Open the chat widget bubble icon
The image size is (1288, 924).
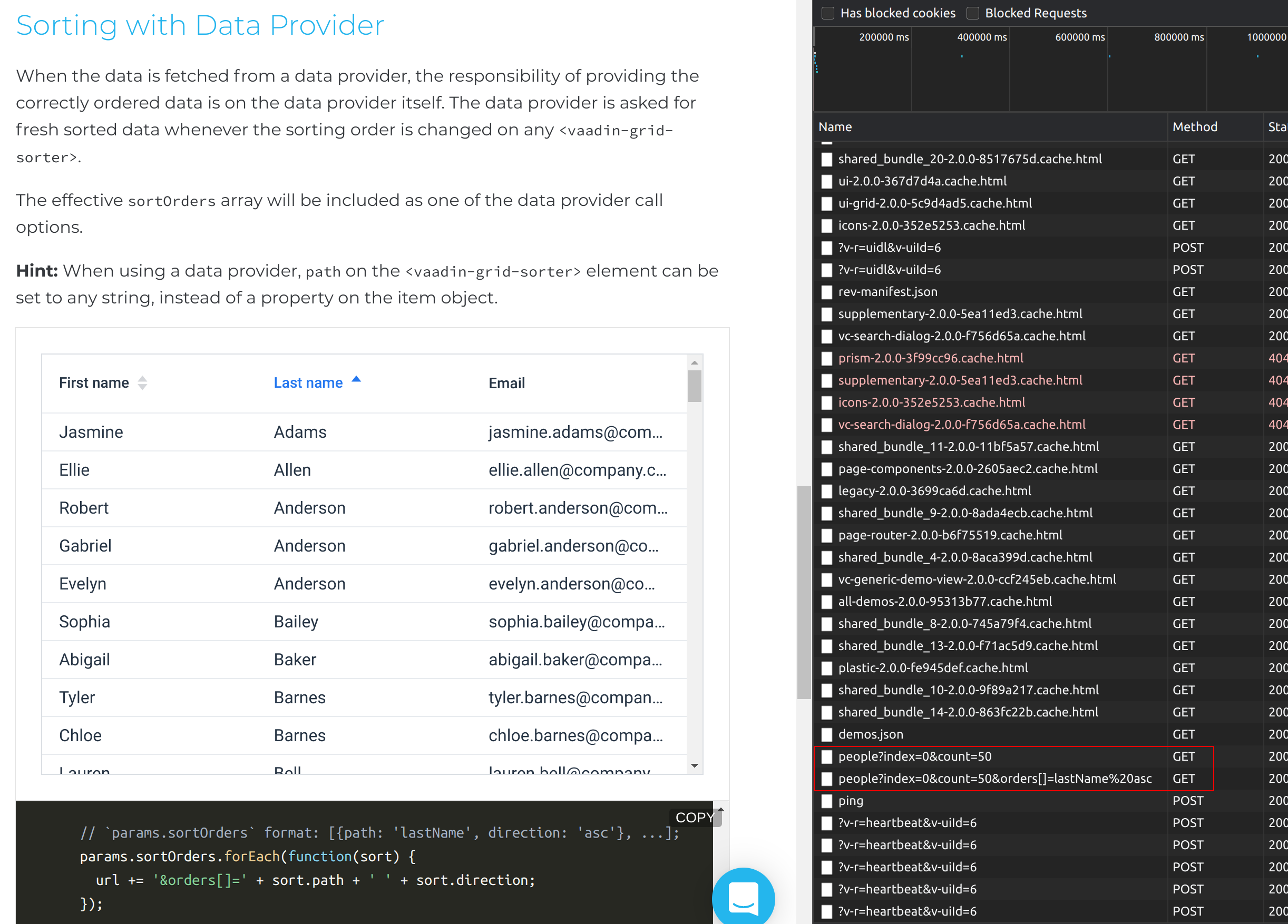744,898
